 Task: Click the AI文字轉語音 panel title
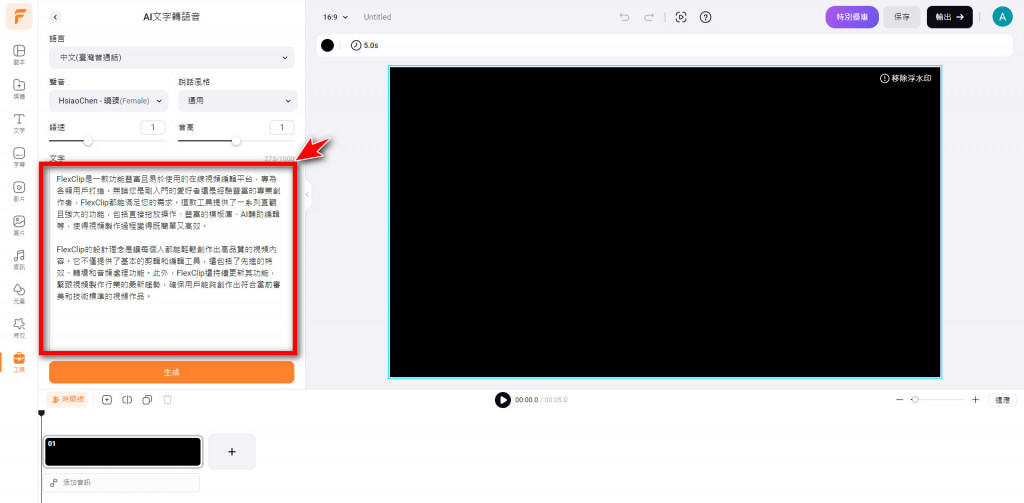point(172,17)
